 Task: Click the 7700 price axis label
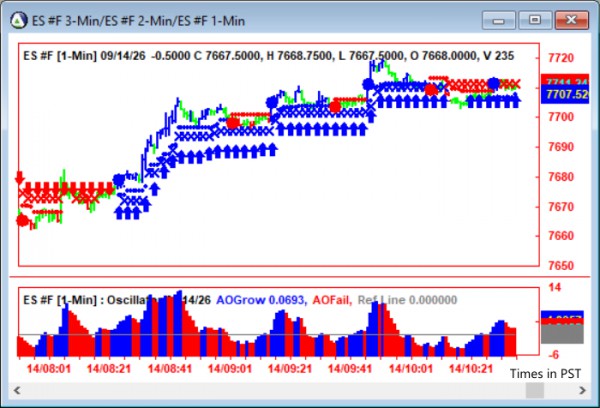tap(561, 117)
